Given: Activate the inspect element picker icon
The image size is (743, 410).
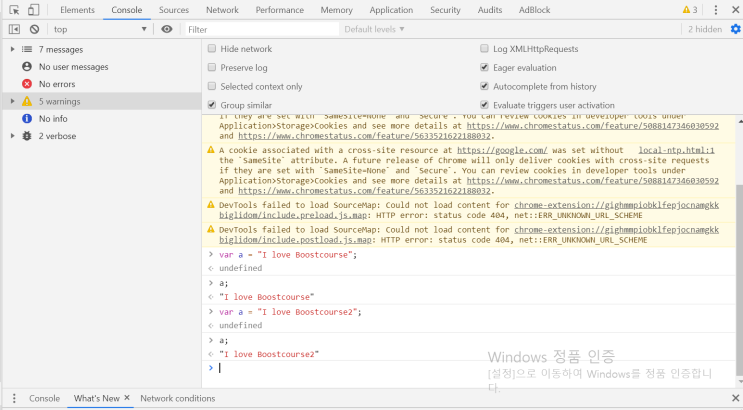Looking at the screenshot, I should click(x=14, y=10).
